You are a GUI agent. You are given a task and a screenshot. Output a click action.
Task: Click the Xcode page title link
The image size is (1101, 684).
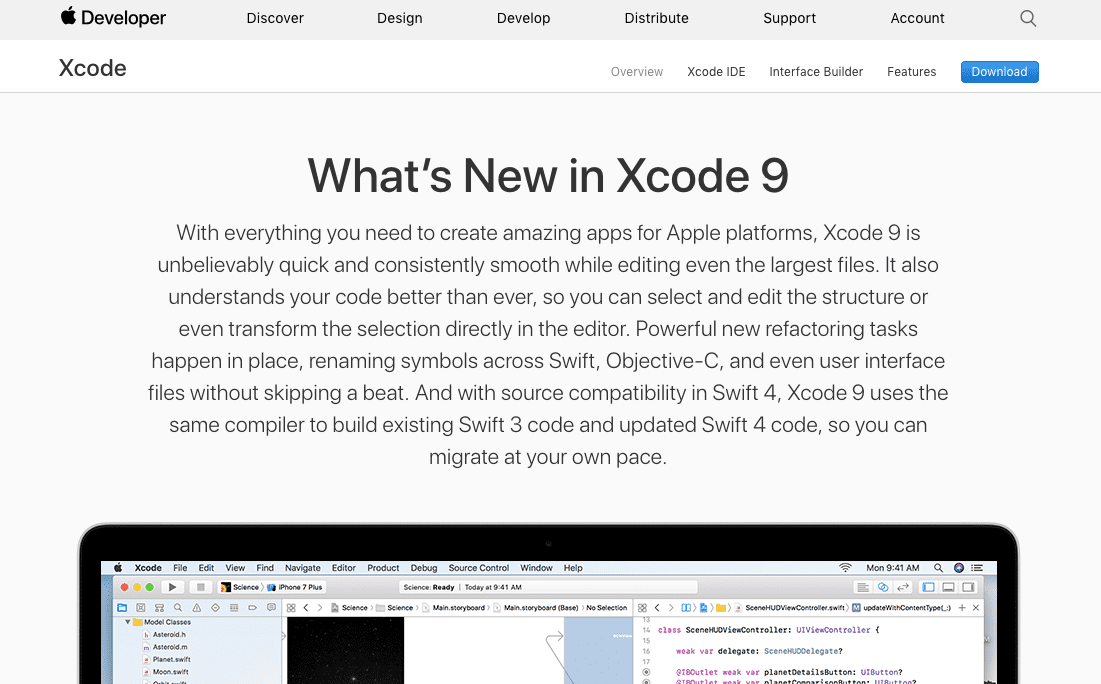93,68
